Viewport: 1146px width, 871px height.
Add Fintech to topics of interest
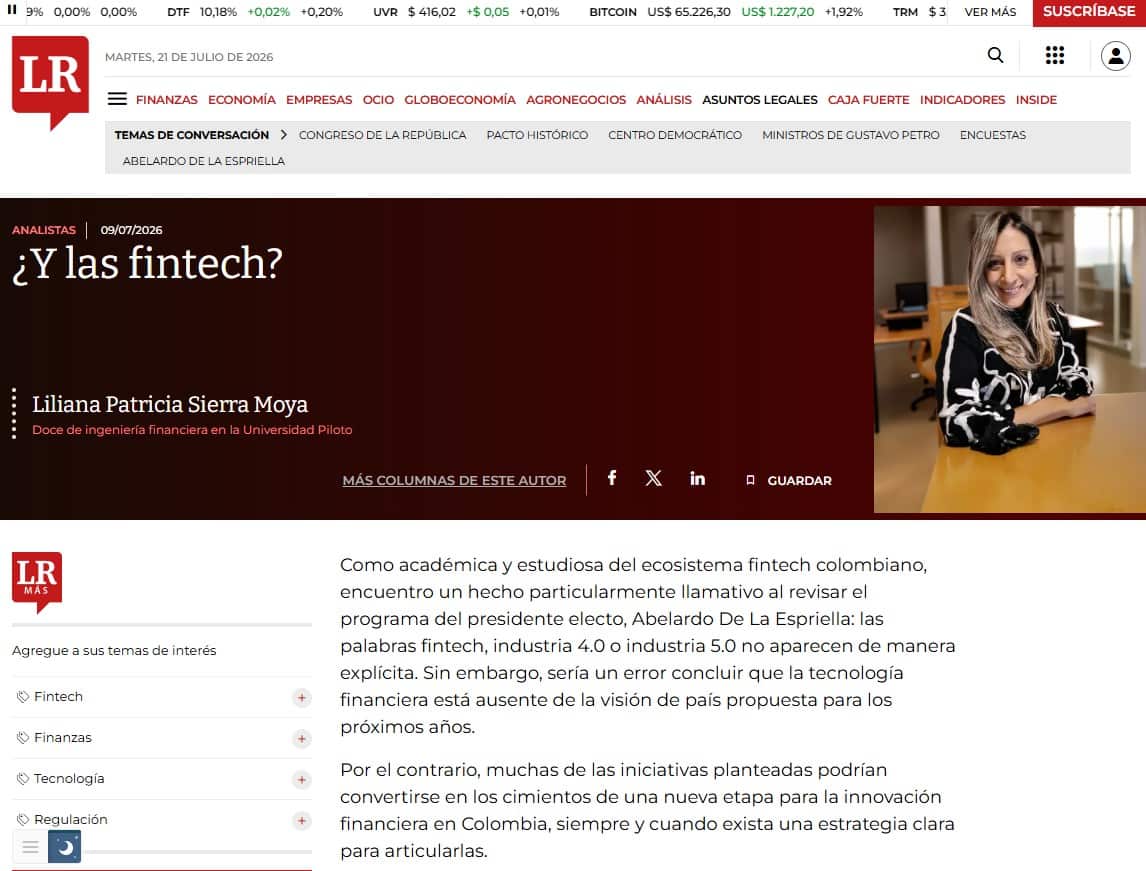click(301, 697)
